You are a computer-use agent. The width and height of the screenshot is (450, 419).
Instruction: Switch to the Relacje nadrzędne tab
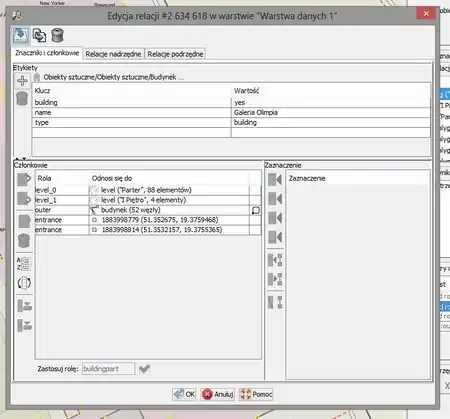(113, 54)
